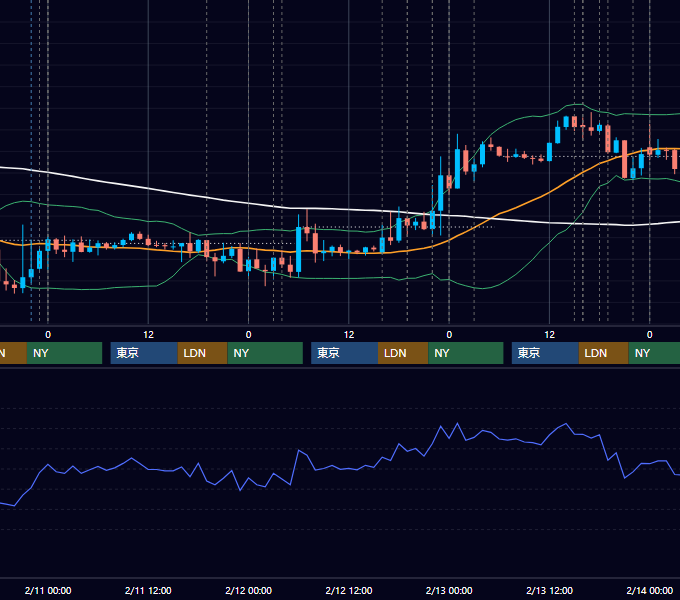
Task: Click the 2/11 12:00 date label
Action: click(148, 590)
